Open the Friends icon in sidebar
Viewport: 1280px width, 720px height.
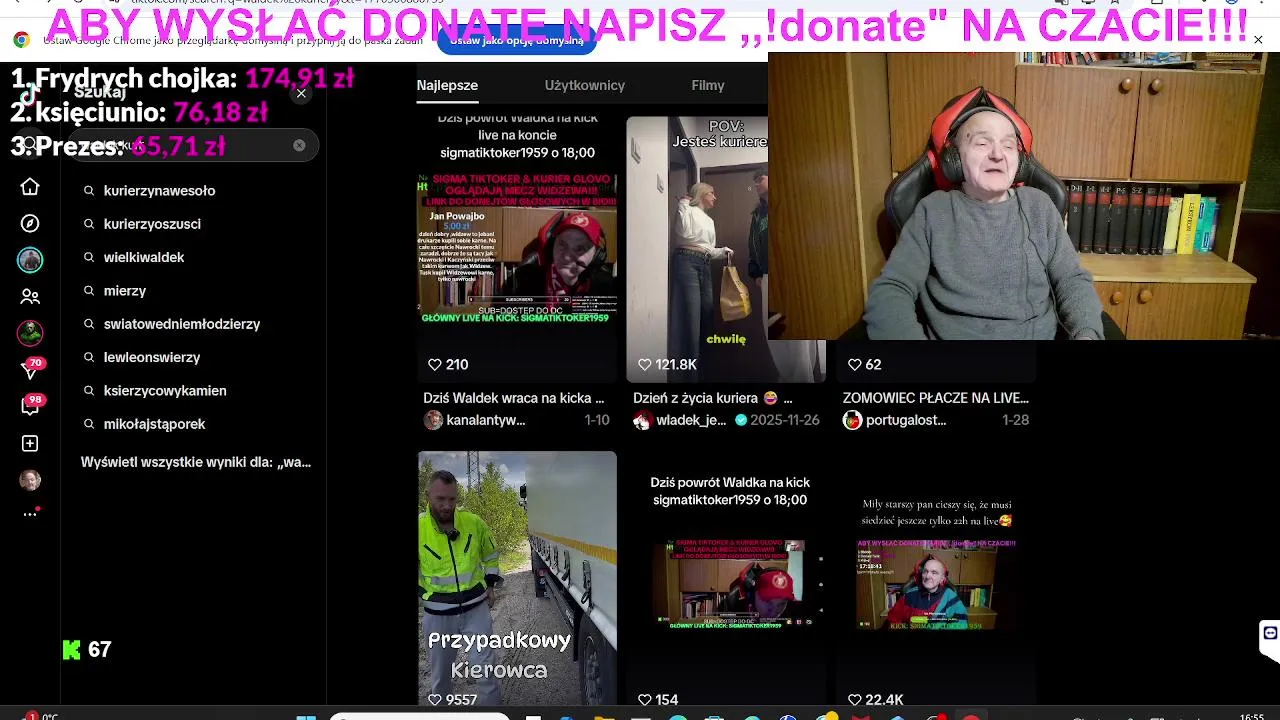30,296
